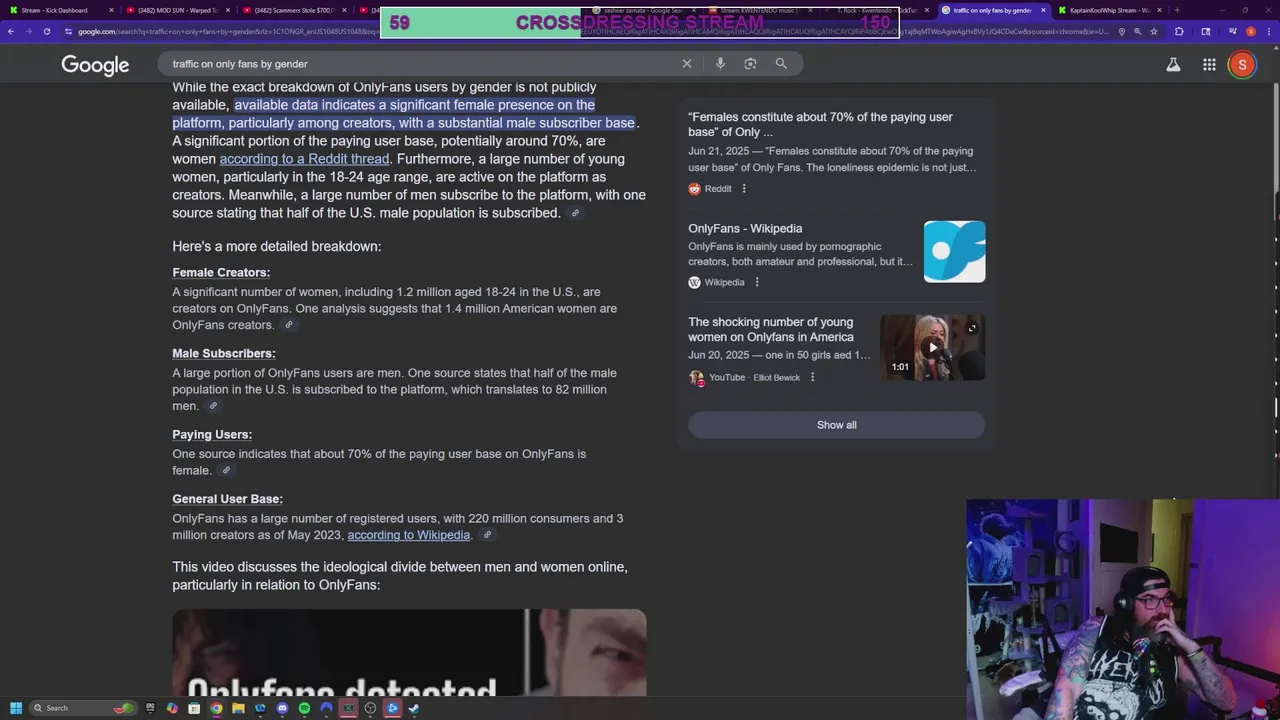Image resolution: width=1280 pixels, height=720 pixels.
Task: Open source link after first overview paragraph
Action: (x=575, y=213)
